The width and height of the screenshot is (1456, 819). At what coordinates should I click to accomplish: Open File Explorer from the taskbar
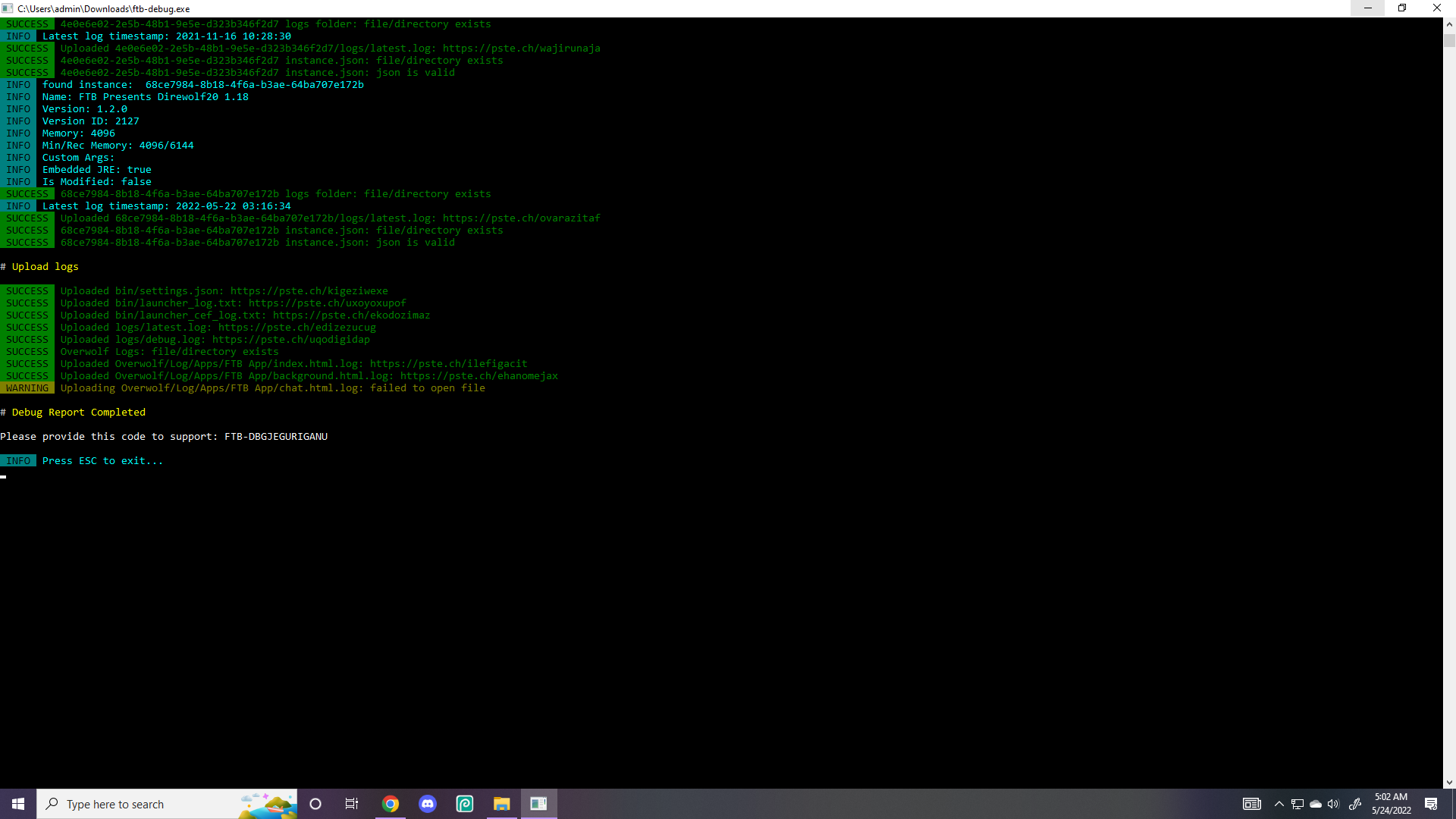[x=502, y=804]
